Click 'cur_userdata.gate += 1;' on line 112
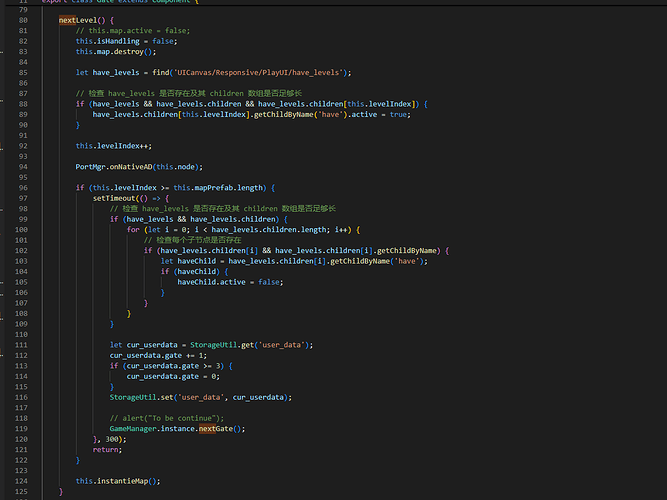Image resolution: width=667 pixels, height=500 pixels. tap(158, 355)
